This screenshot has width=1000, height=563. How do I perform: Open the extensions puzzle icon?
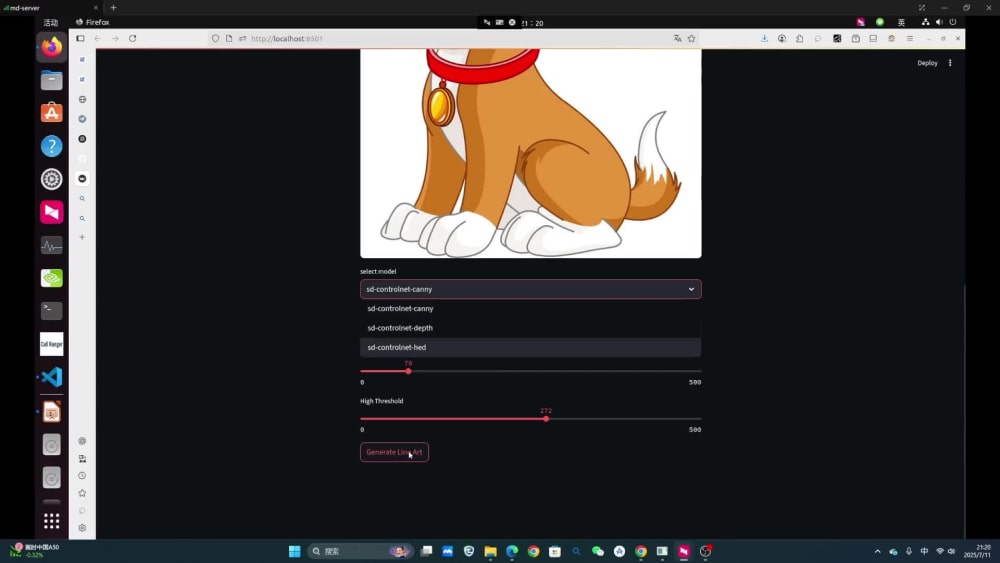(x=800, y=38)
